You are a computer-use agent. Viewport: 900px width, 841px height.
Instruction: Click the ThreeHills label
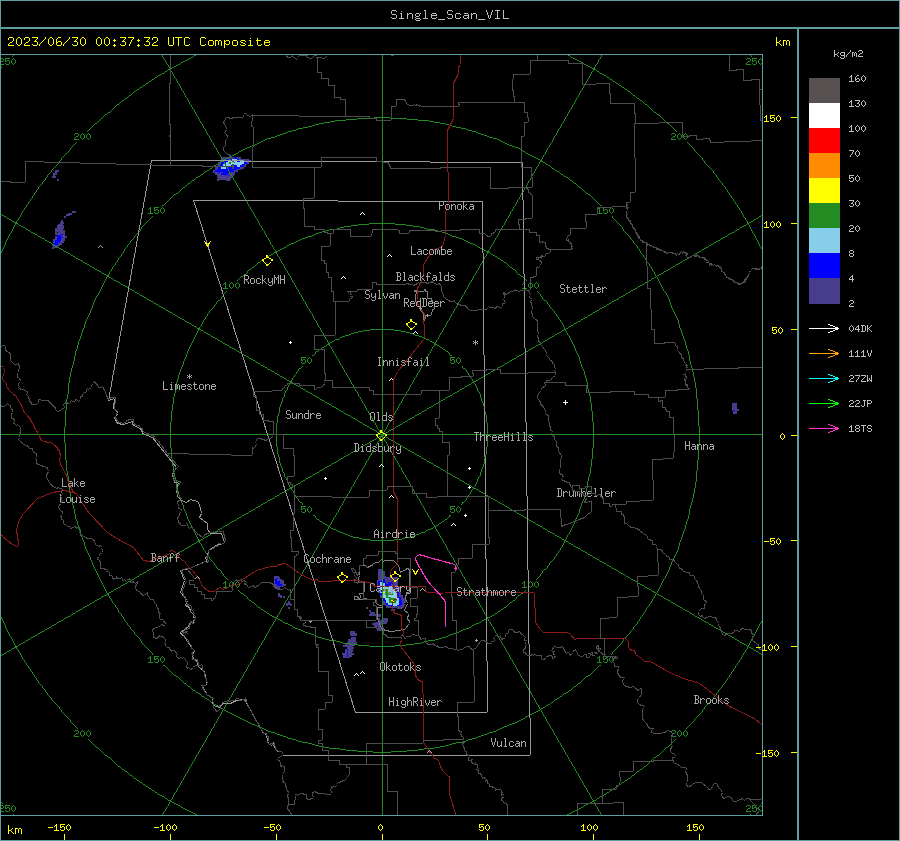[x=503, y=437]
